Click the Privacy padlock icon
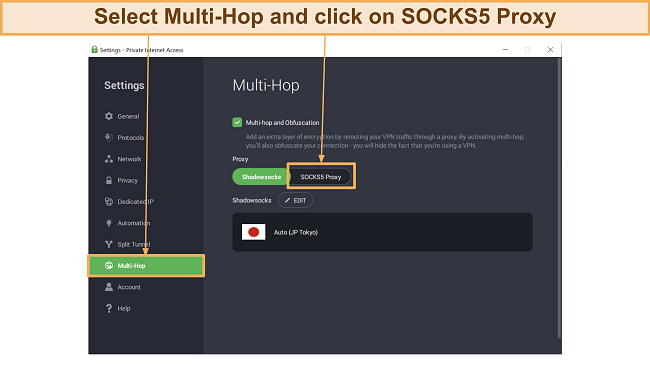650x366 pixels. click(x=109, y=180)
